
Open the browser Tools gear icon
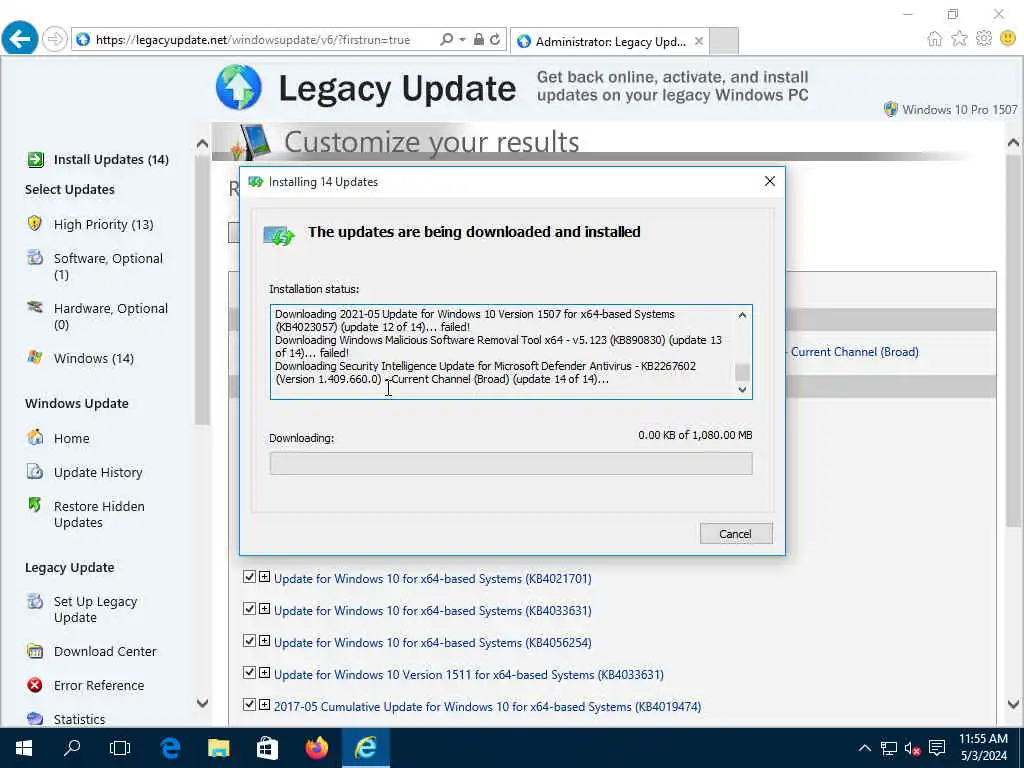pos(984,39)
